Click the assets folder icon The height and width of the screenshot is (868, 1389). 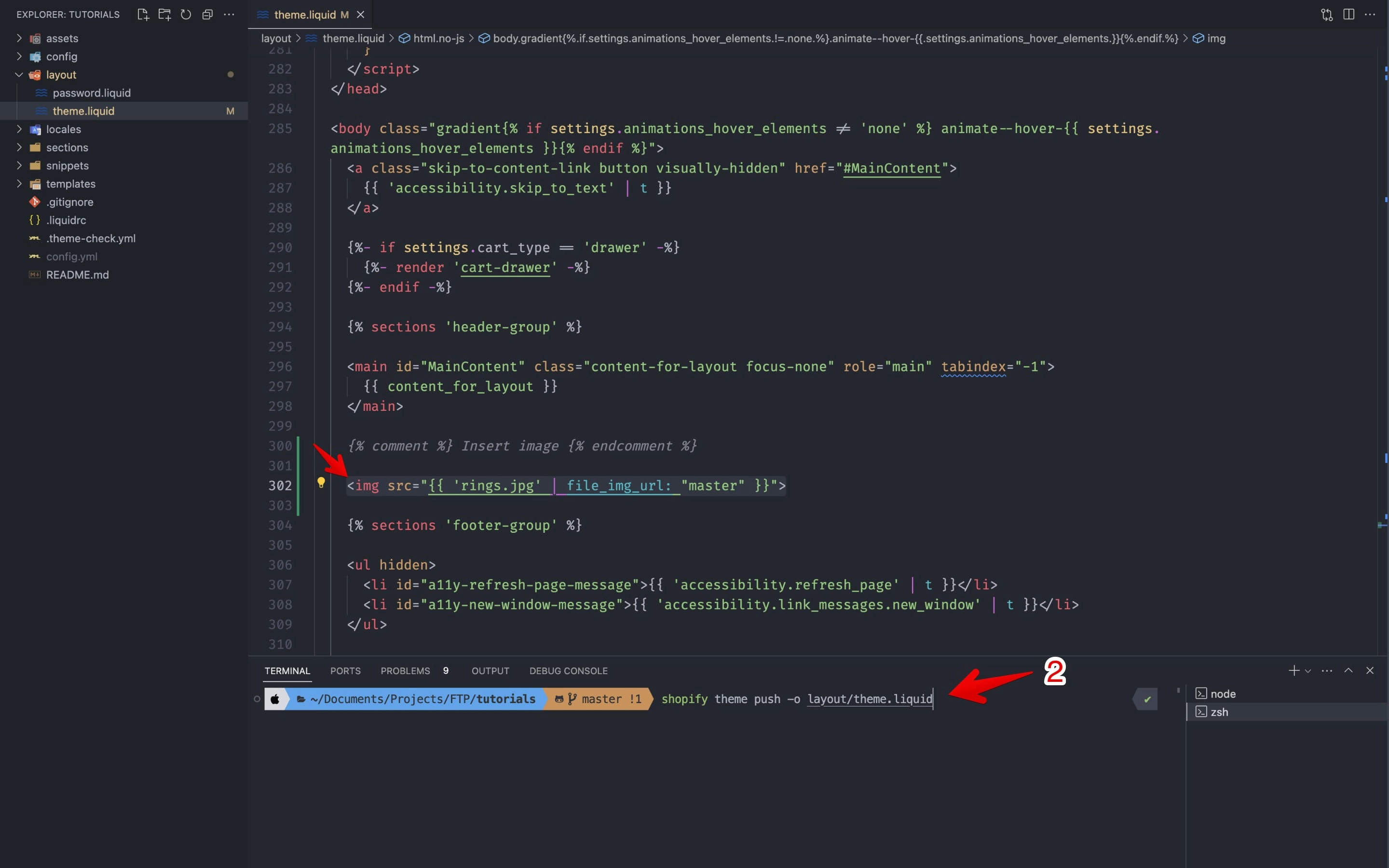pyautogui.click(x=35, y=39)
